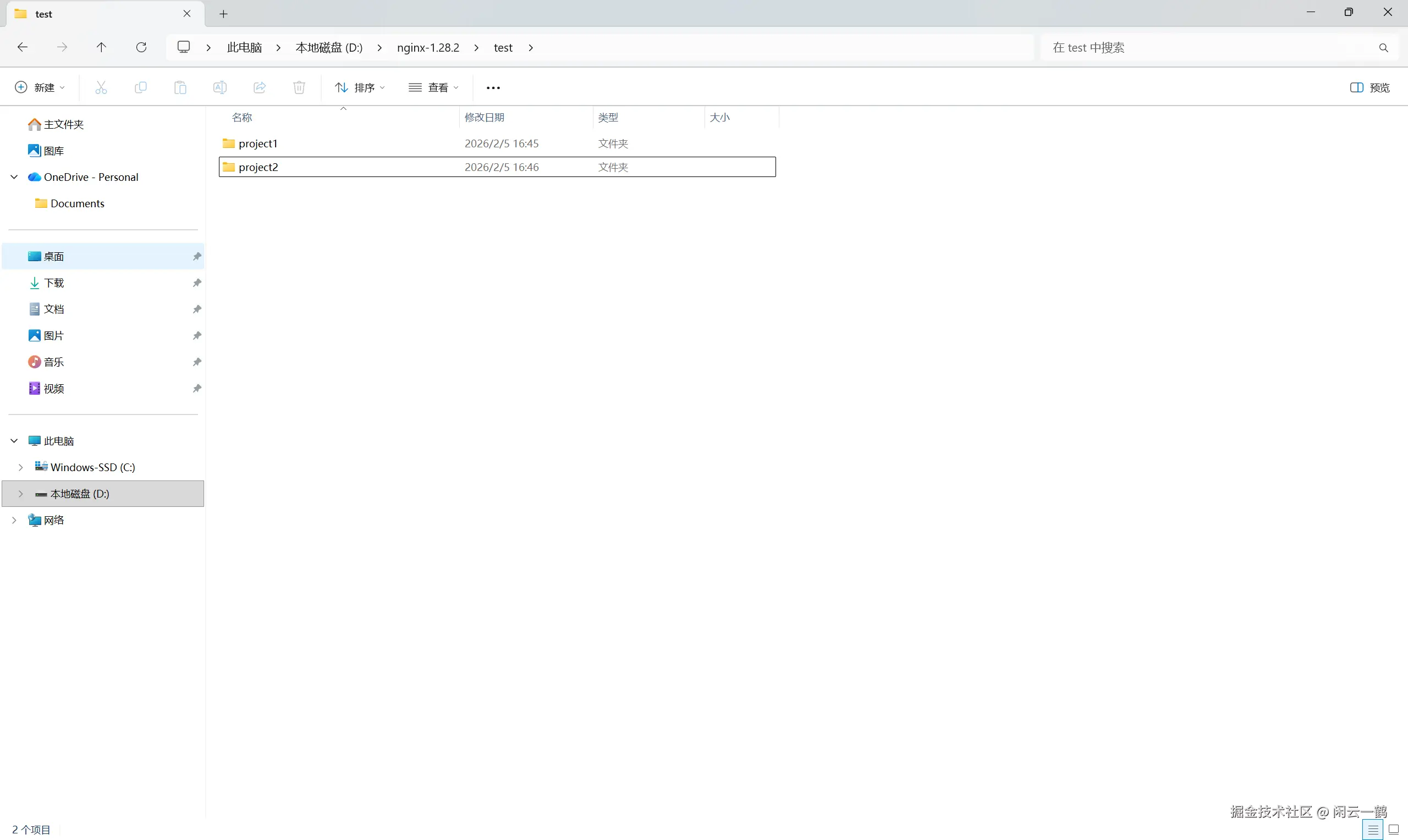The width and height of the screenshot is (1408, 840).
Task: Refresh the current folder view
Action: click(141, 47)
